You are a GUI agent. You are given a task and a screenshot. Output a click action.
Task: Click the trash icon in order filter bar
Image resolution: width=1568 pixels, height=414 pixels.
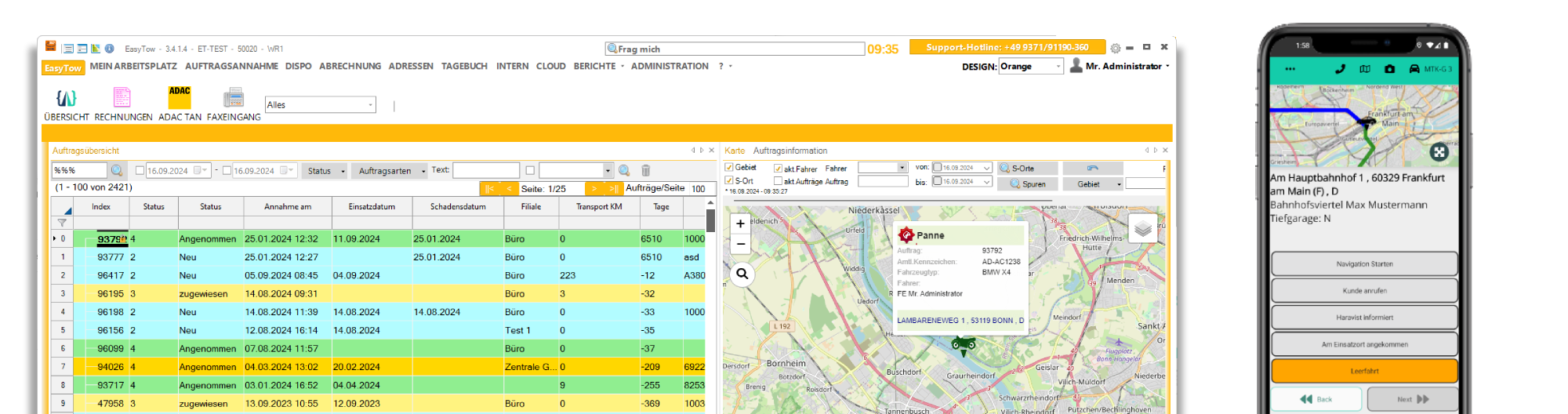(x=646, y=171)
